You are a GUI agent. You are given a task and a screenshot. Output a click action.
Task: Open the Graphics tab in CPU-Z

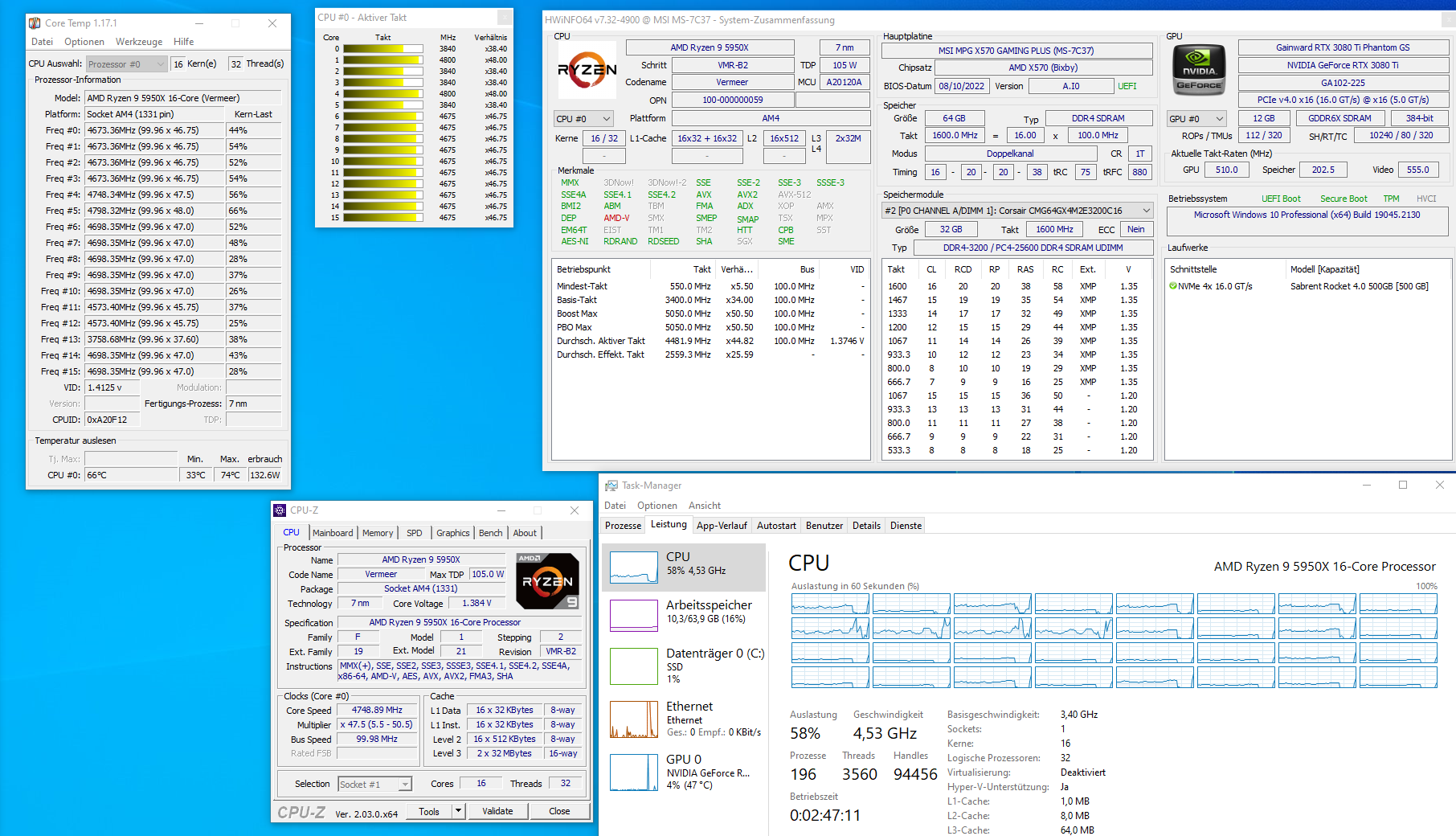(x=453, y=533)
